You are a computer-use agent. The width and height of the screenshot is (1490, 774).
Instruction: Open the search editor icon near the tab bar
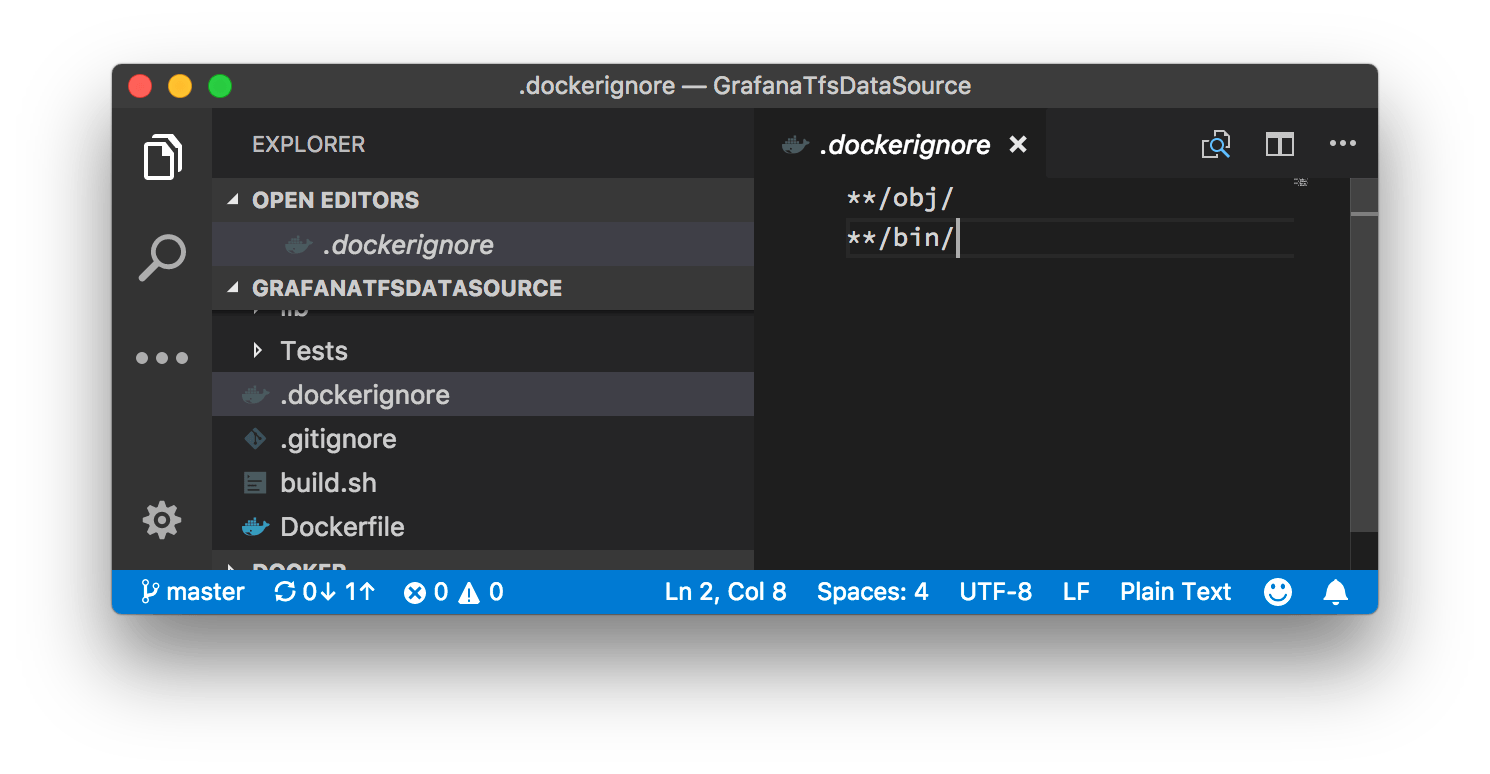(1216, 144)
